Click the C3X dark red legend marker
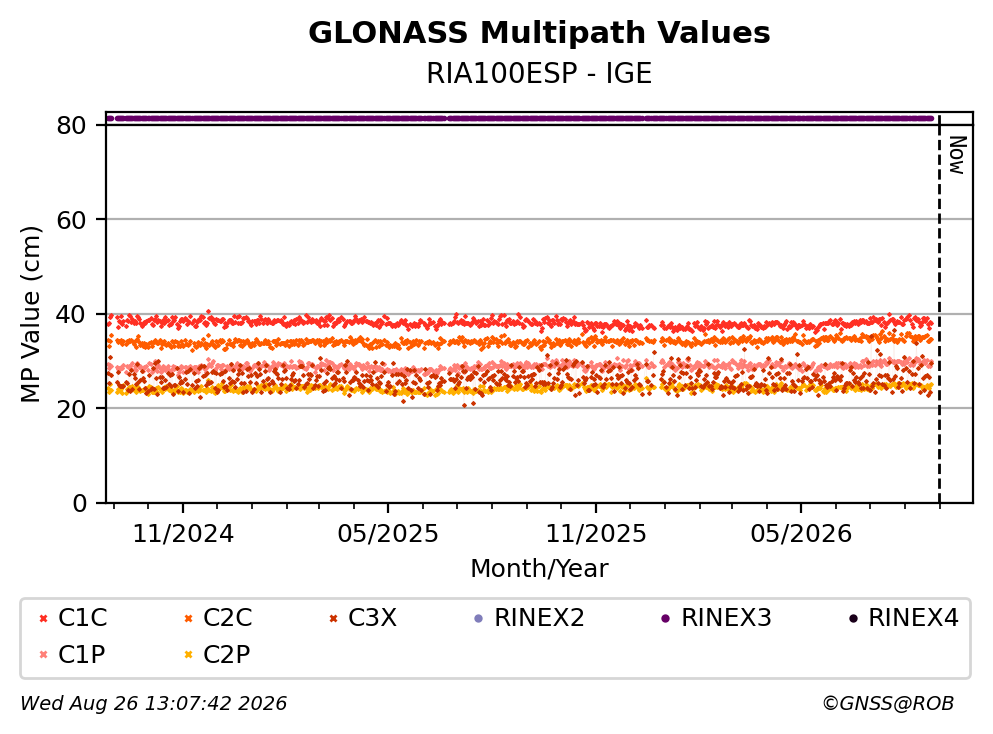 (333, 618)
